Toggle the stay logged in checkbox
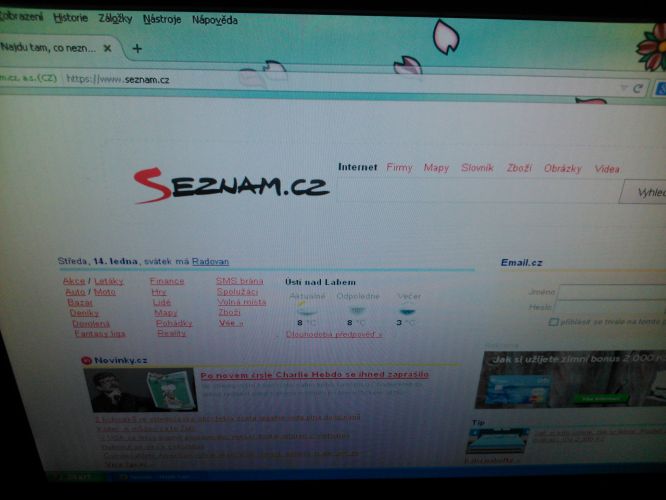This screenshot has width=666, height=500. click(553, 322)
